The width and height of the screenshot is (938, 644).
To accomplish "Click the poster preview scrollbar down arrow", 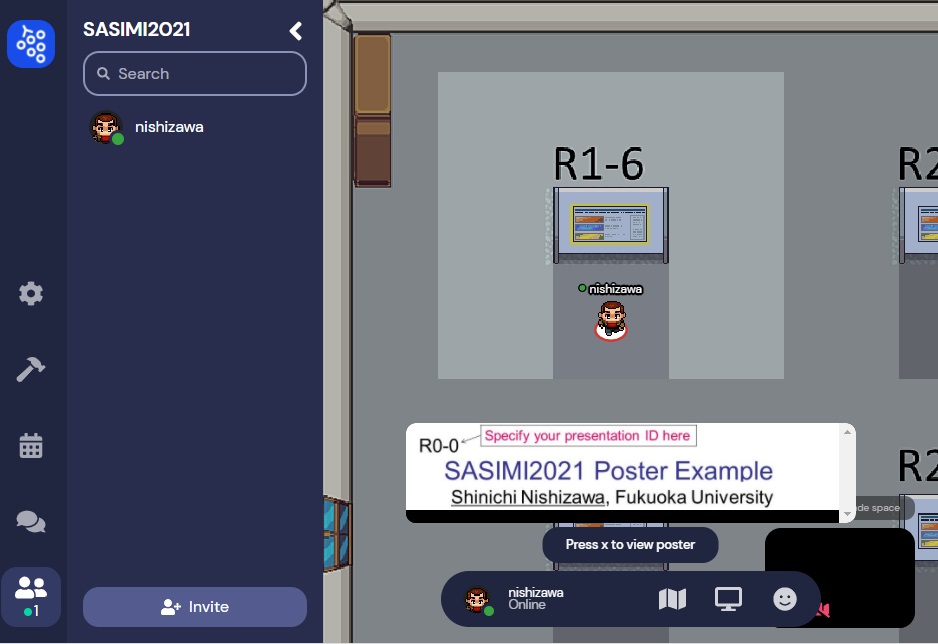I will coord(847,514).
